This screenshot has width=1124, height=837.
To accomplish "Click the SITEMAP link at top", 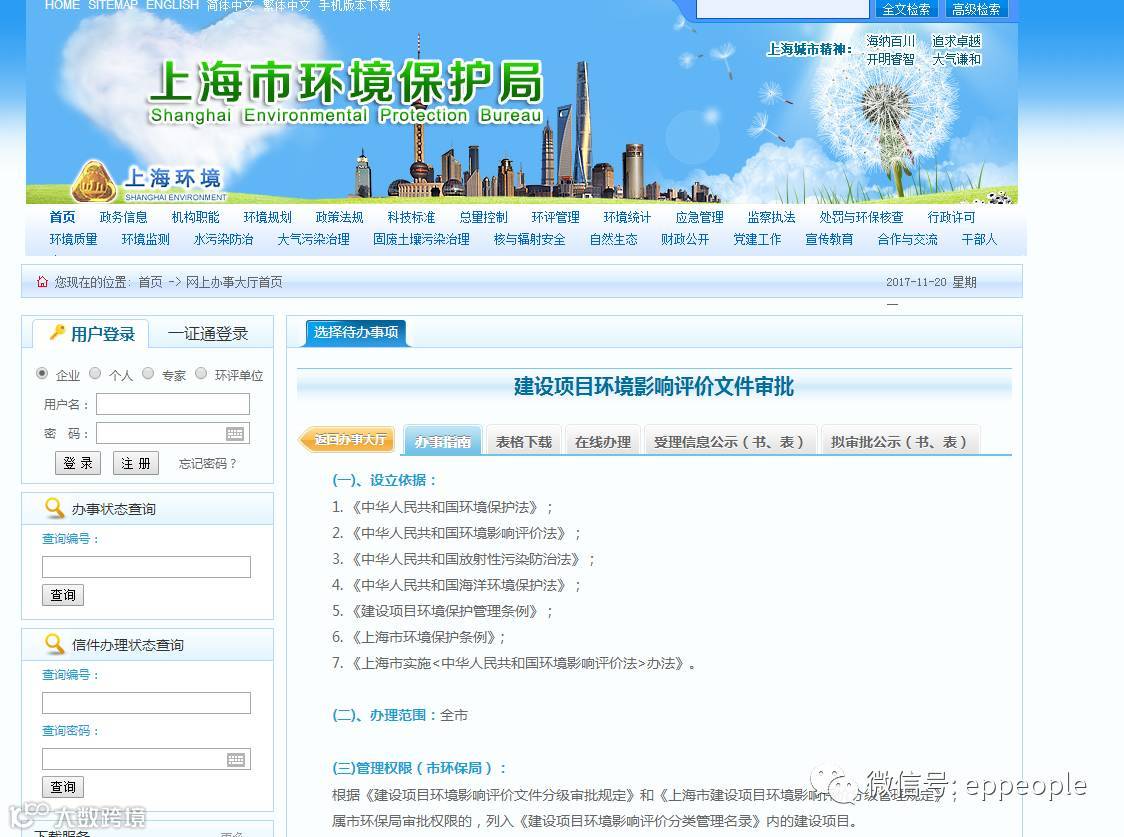I will click(x=113, y=5).
